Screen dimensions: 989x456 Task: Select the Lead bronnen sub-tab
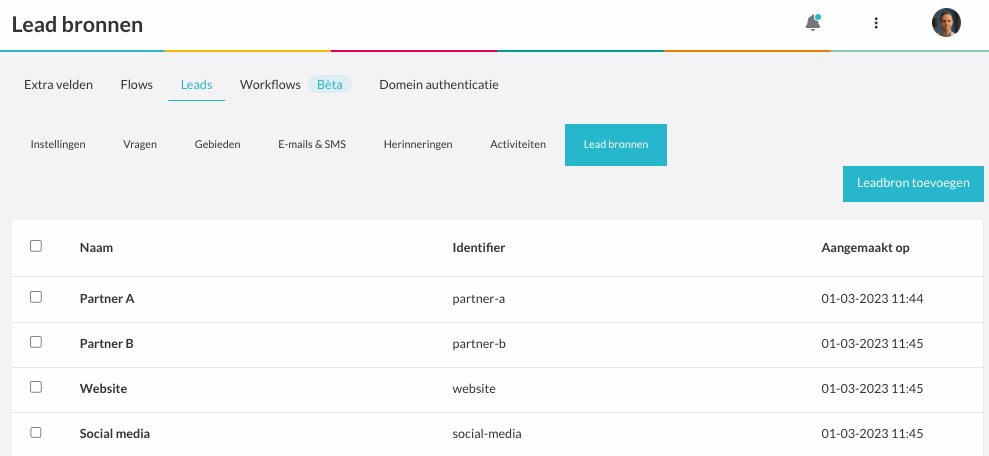click(x=616, y=144)
